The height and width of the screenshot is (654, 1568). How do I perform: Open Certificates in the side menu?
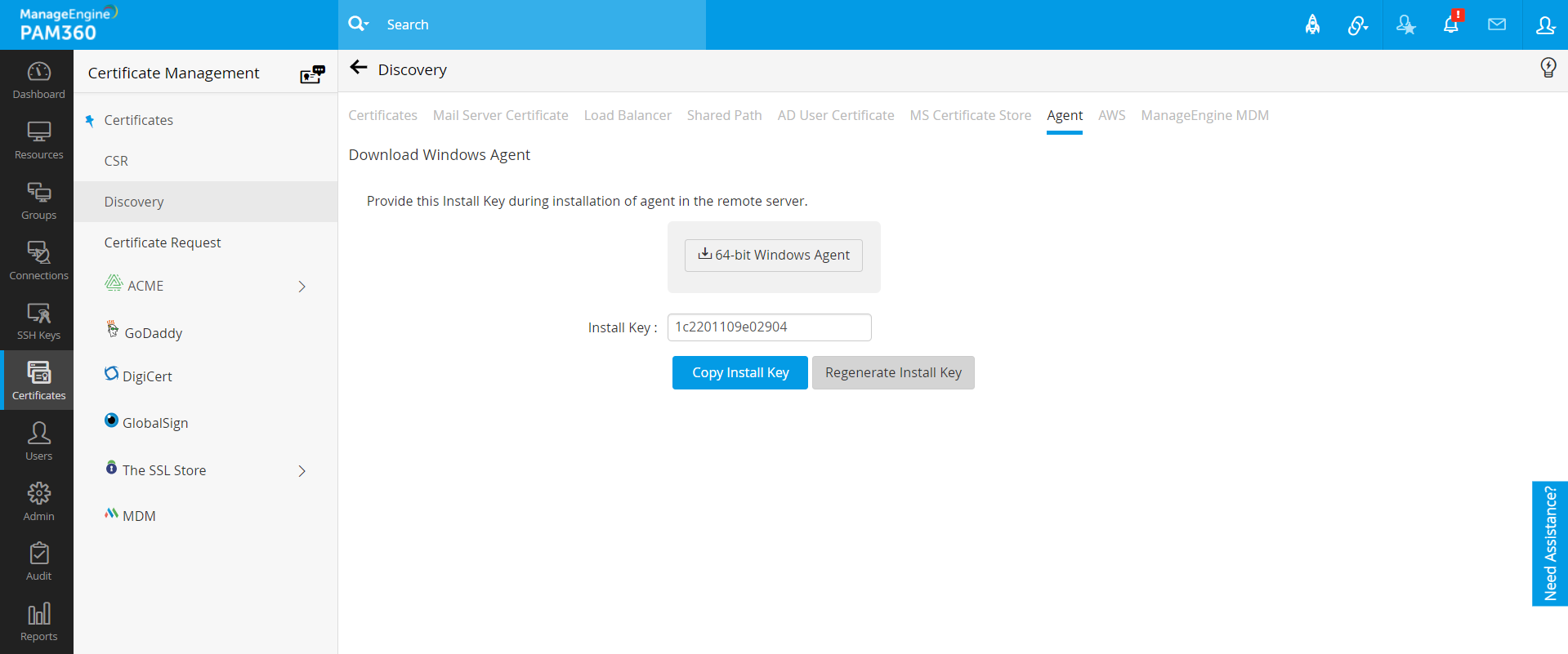click(139, 121)
